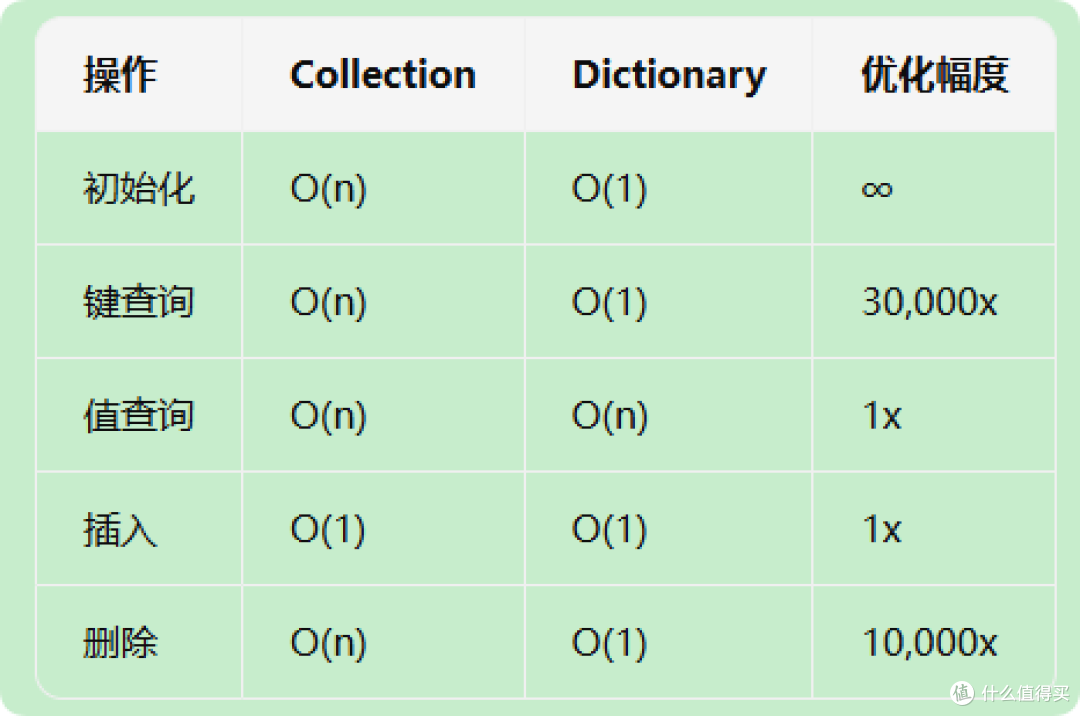Click the infinity symbol cell
1080x716 pixels.
point(877,189)
